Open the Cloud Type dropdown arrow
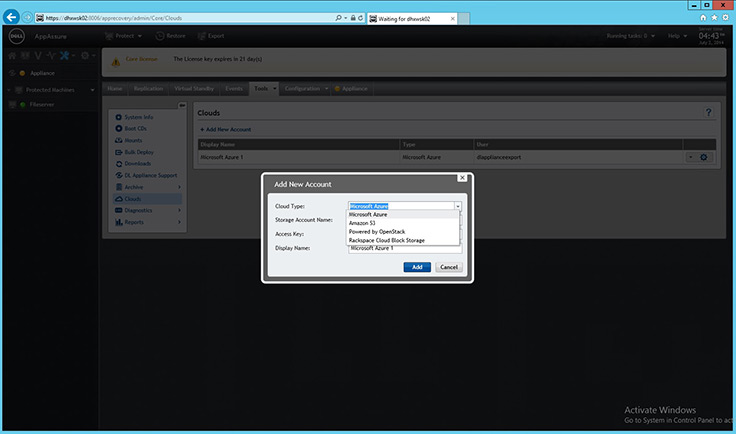This screenshot has height=434, width=736. point(458,206)
